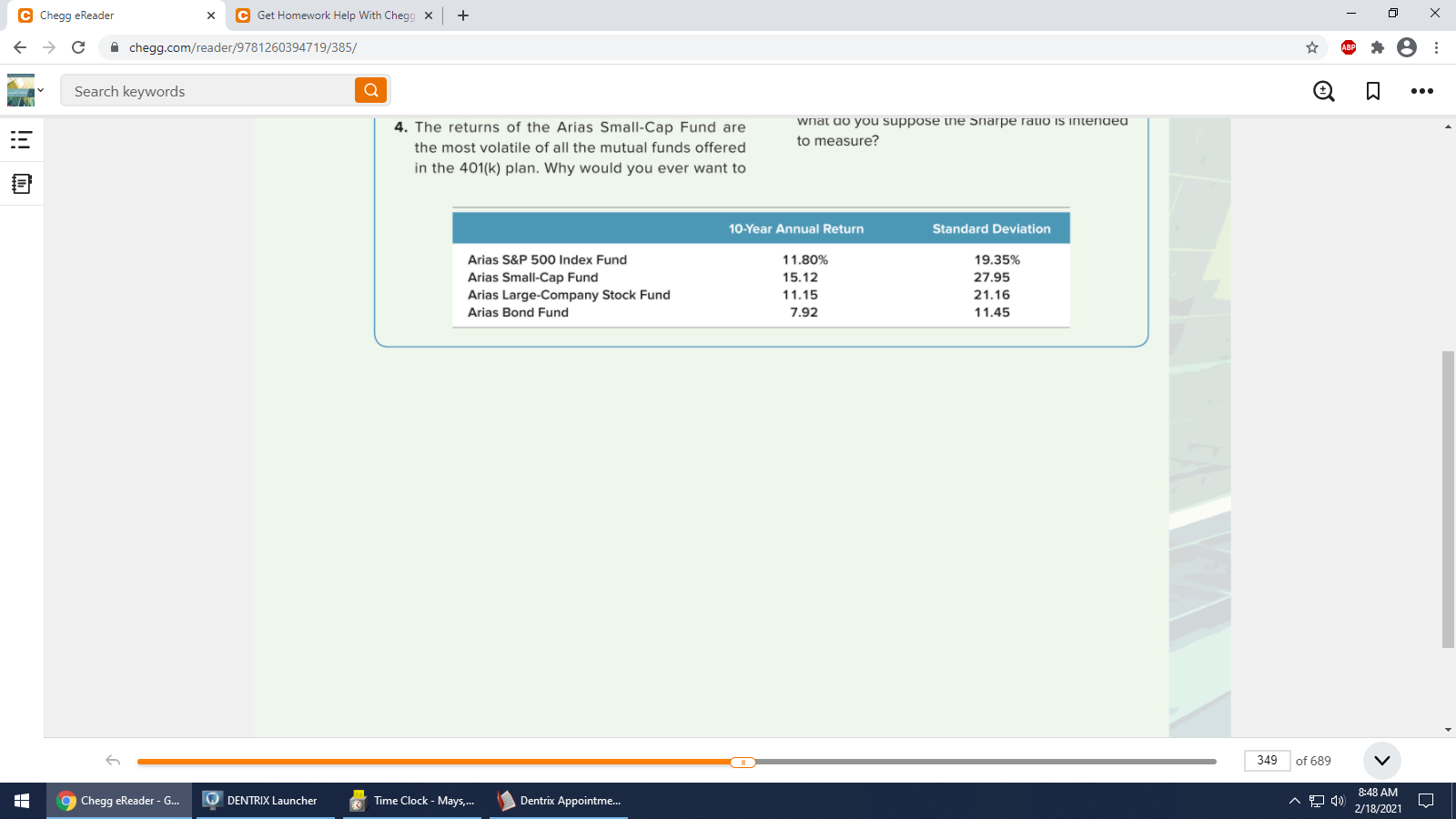Open the Chrome profile avatar

pyautogui.click(x=1407, y=47)
